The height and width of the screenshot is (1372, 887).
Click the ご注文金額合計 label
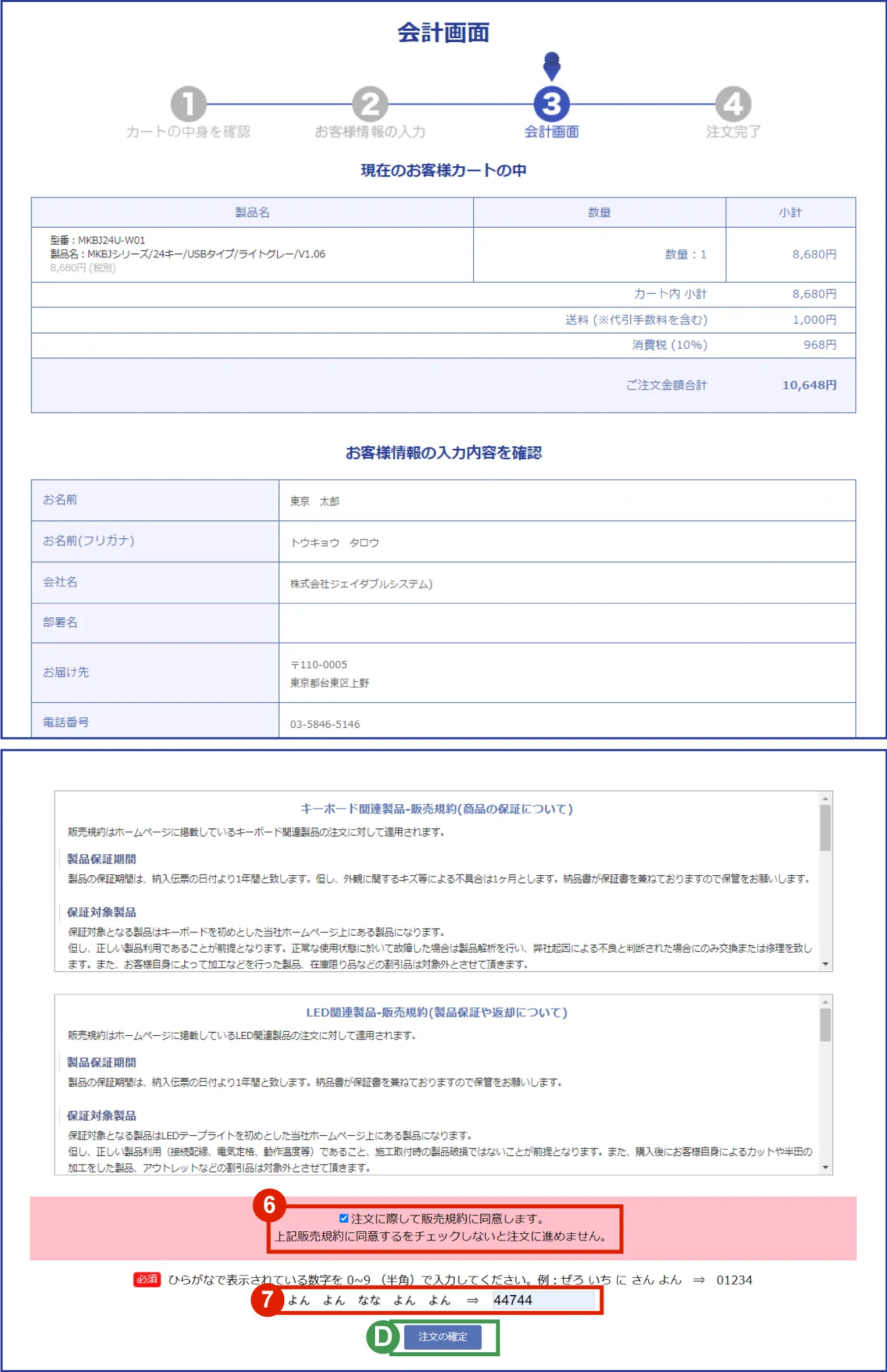tap(667, 385)
